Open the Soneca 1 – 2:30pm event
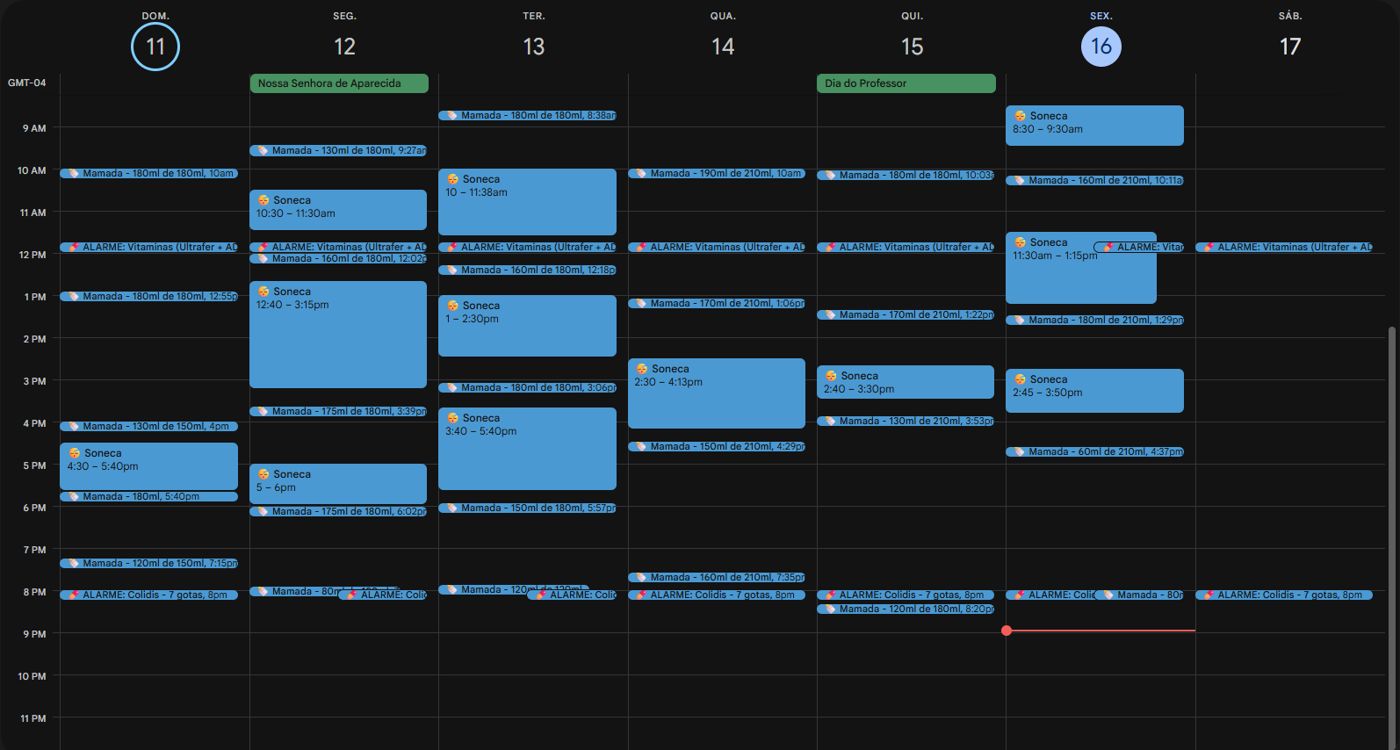This screenshot has height=750, width=1400. [x=527, y=326]
